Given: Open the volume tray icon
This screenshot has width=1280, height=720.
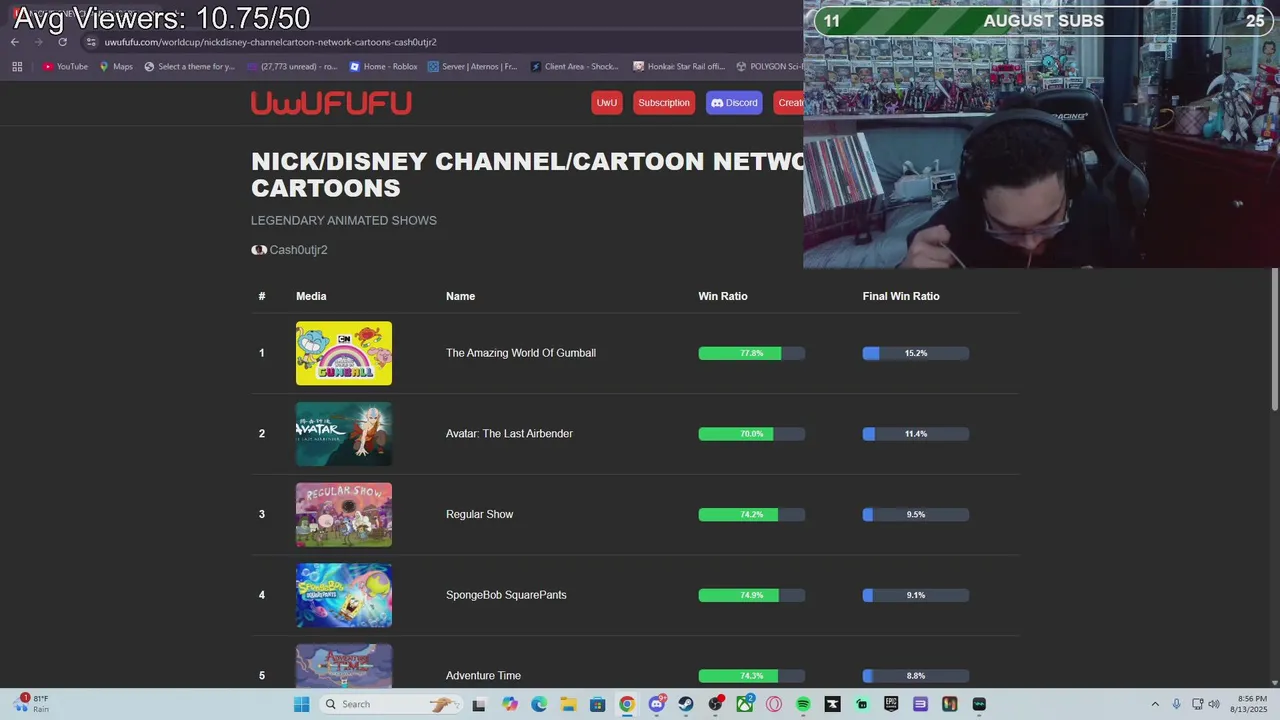Looking at the screenshot, I should [1214, 704].
